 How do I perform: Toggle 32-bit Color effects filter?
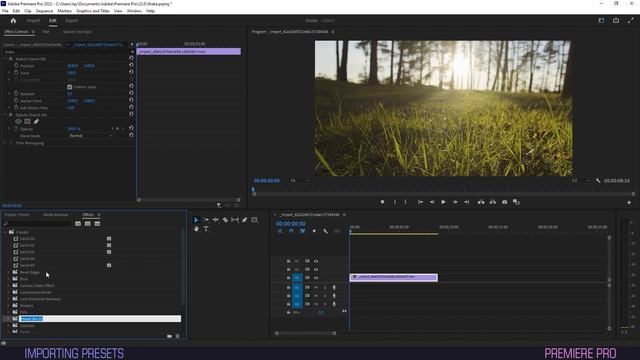87,224
